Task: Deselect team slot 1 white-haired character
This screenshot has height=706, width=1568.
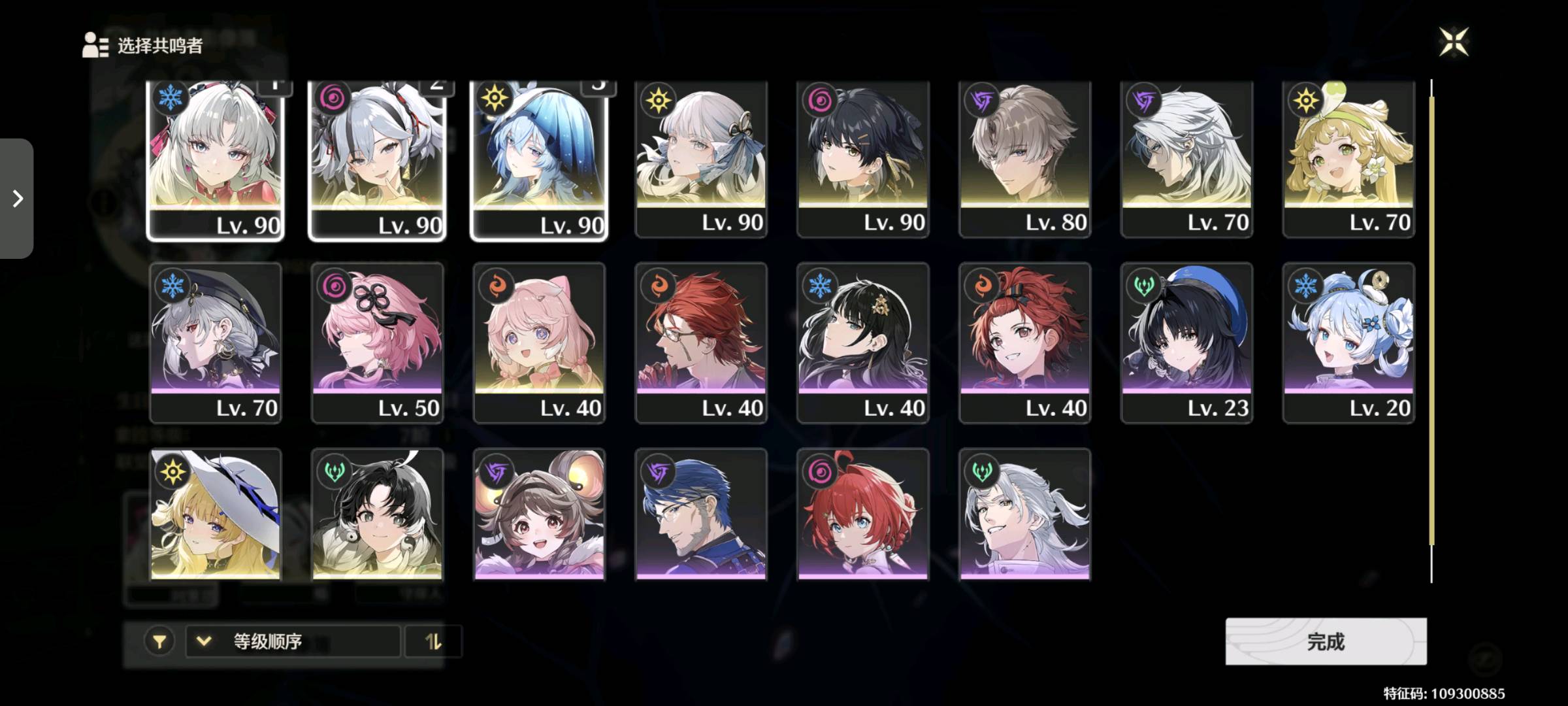Action: 216,160
